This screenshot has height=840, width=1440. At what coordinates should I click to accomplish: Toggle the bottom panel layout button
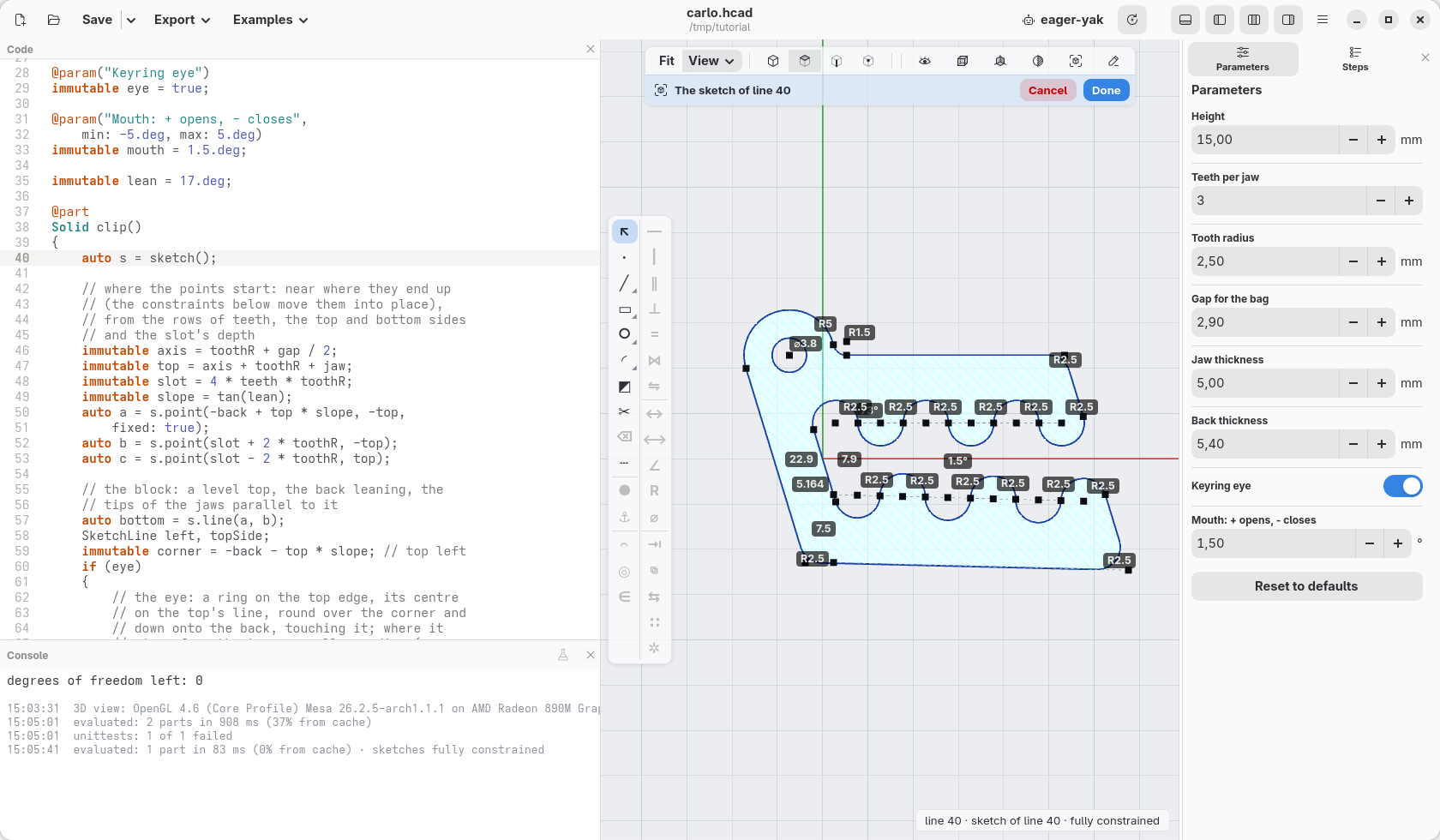pos(1185,20)
